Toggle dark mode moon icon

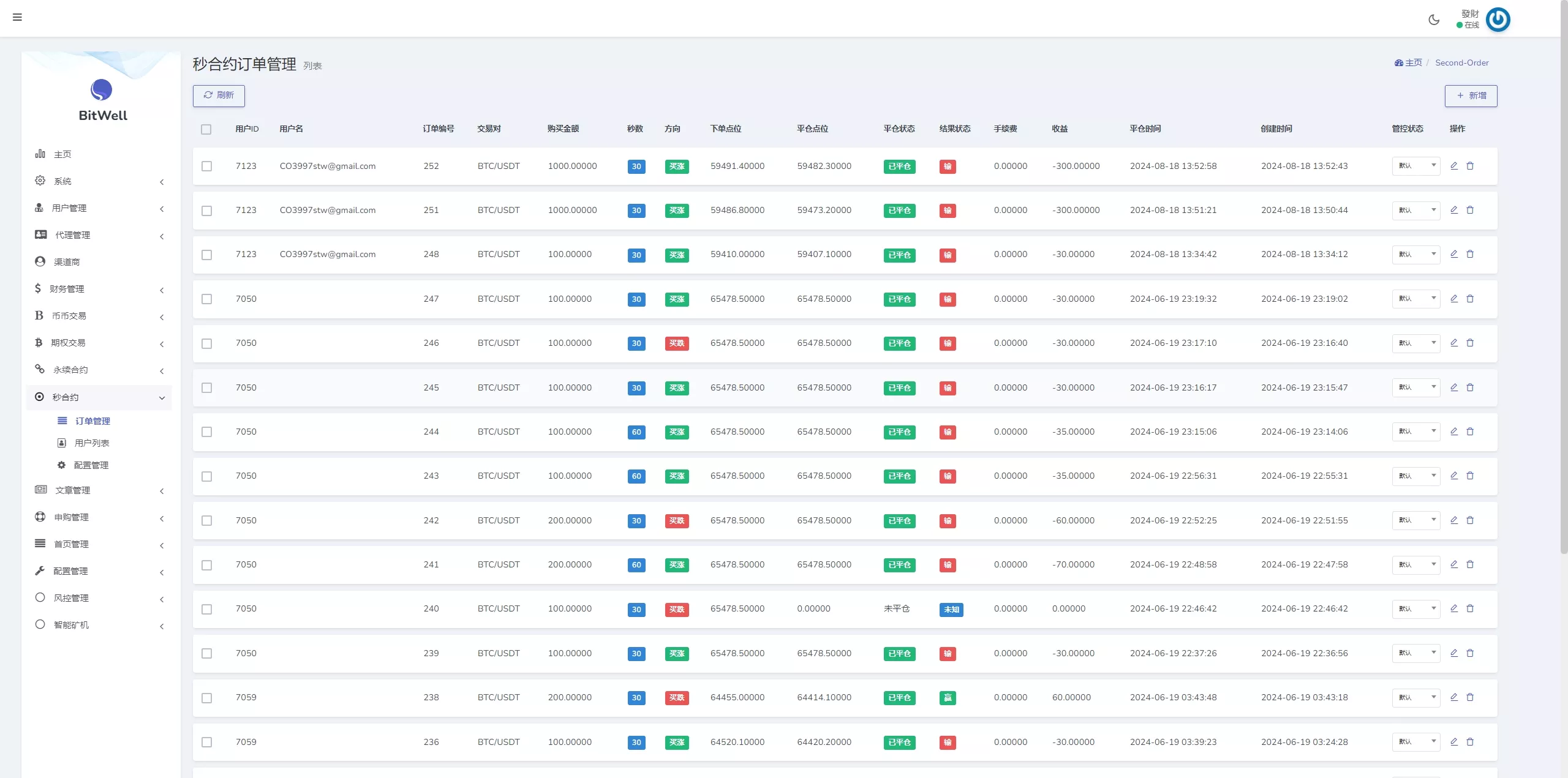[x=1434, y=20]
